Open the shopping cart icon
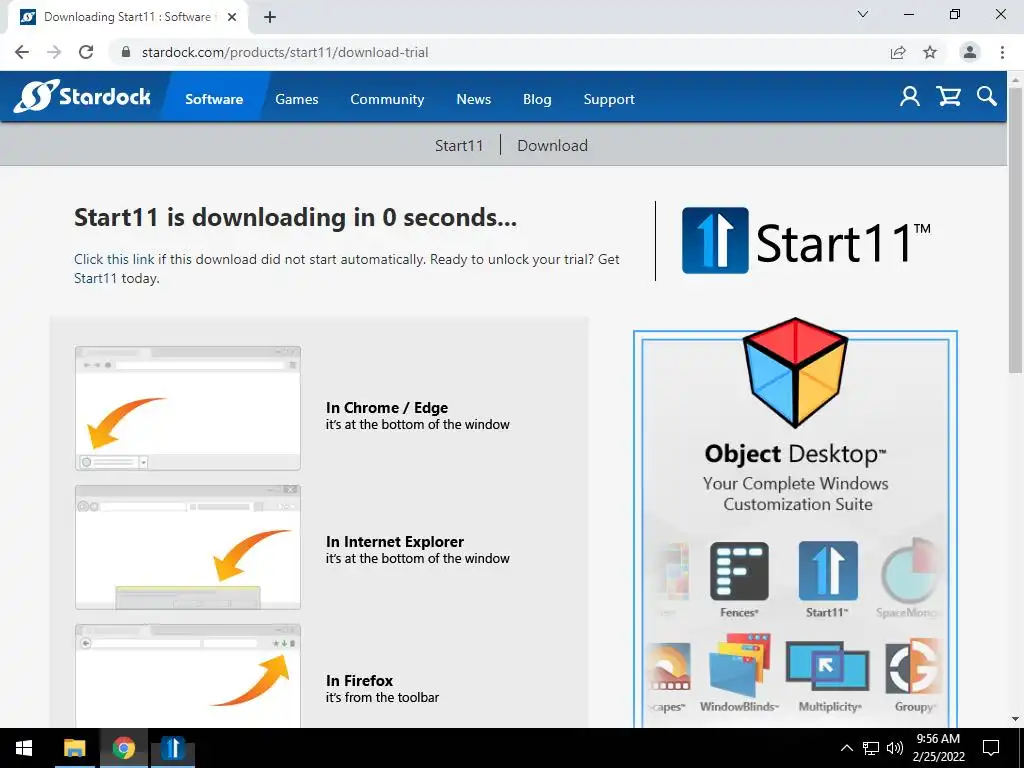 948,97
